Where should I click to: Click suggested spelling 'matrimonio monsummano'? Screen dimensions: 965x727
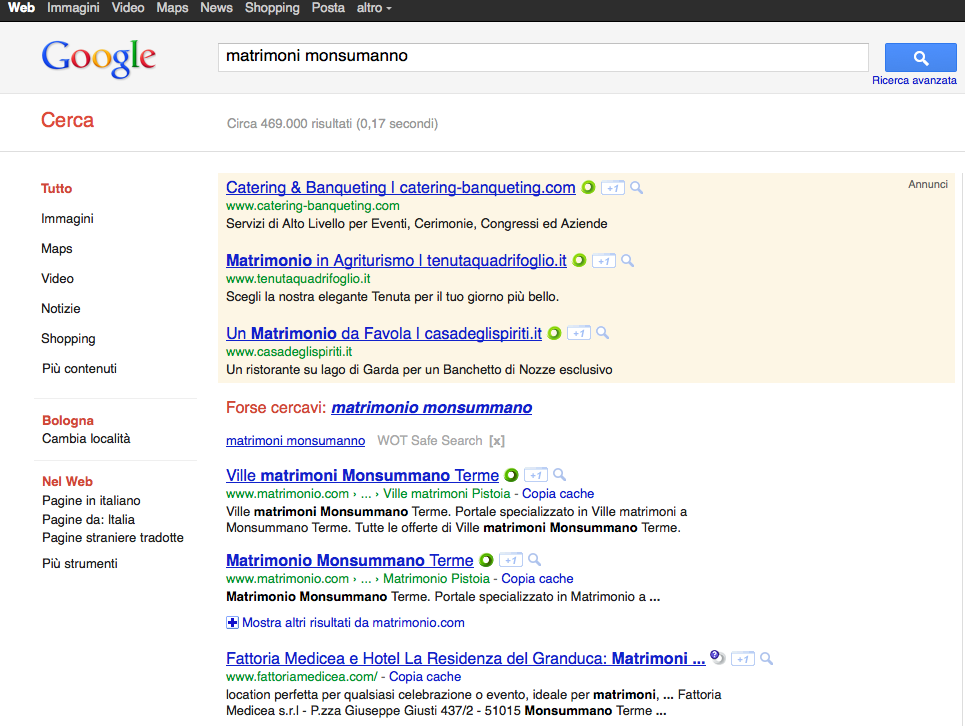point(431,408)
